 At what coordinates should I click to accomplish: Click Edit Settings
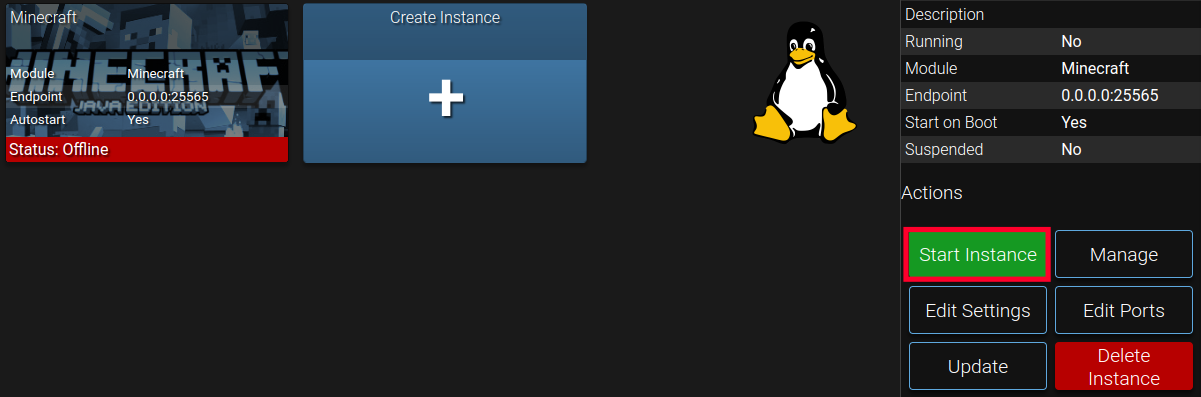(x=978, y=311)
